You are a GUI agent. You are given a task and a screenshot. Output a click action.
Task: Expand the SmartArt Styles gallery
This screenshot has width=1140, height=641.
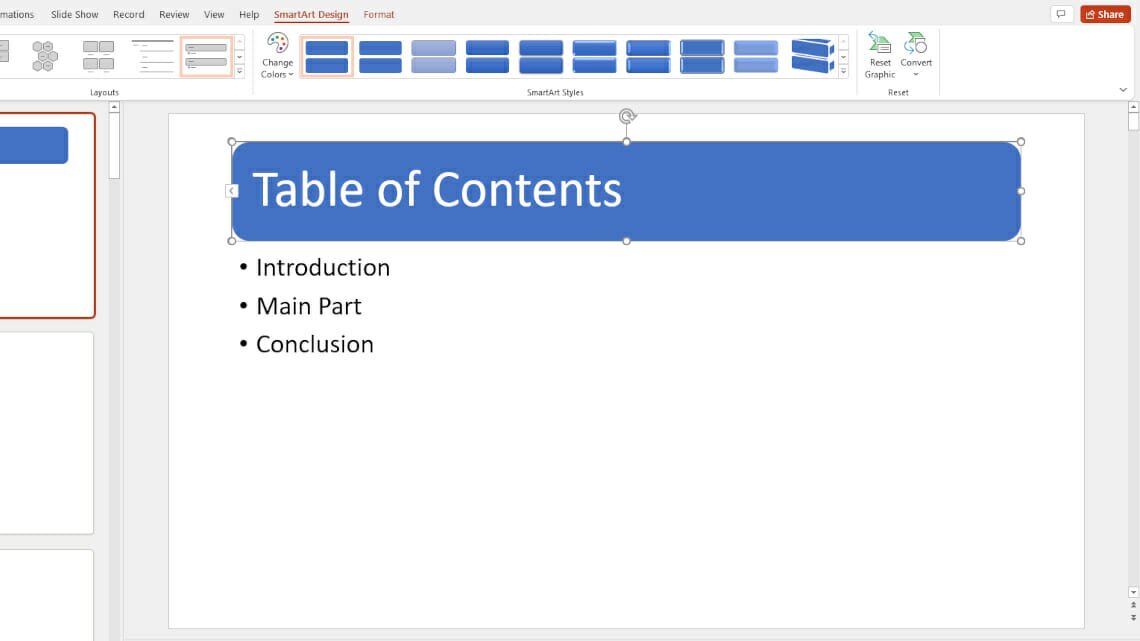(844, 72)
